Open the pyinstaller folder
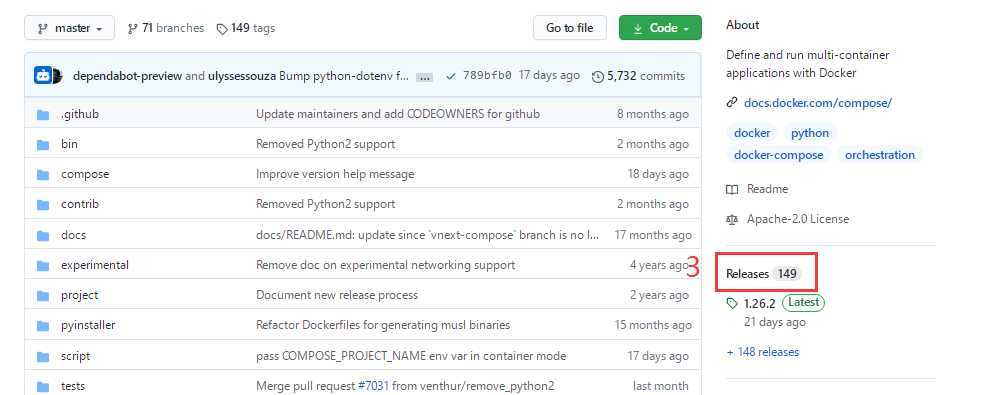 [x=88, y=325]
